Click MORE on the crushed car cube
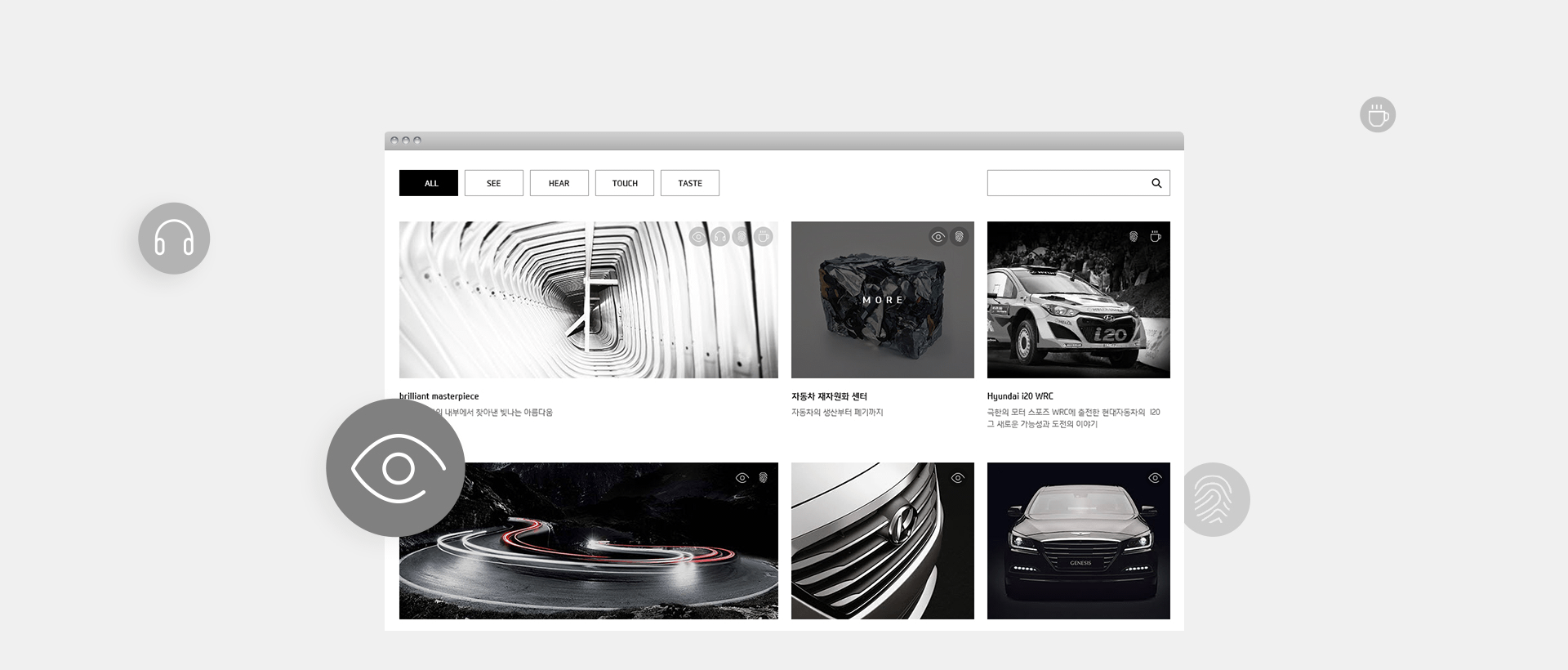This screenshot has height=670, width=1568. 883,300
